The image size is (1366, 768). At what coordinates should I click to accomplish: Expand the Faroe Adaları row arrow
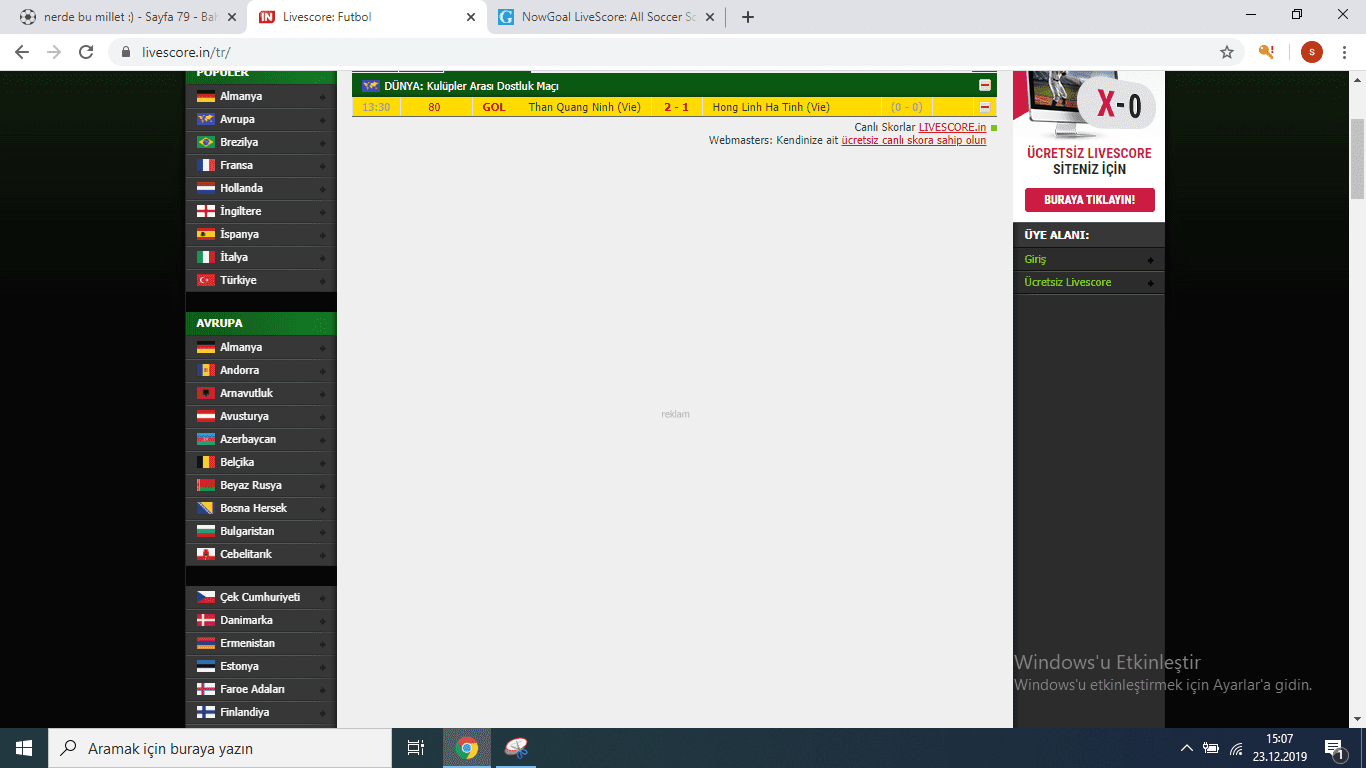tap(322, 690)
